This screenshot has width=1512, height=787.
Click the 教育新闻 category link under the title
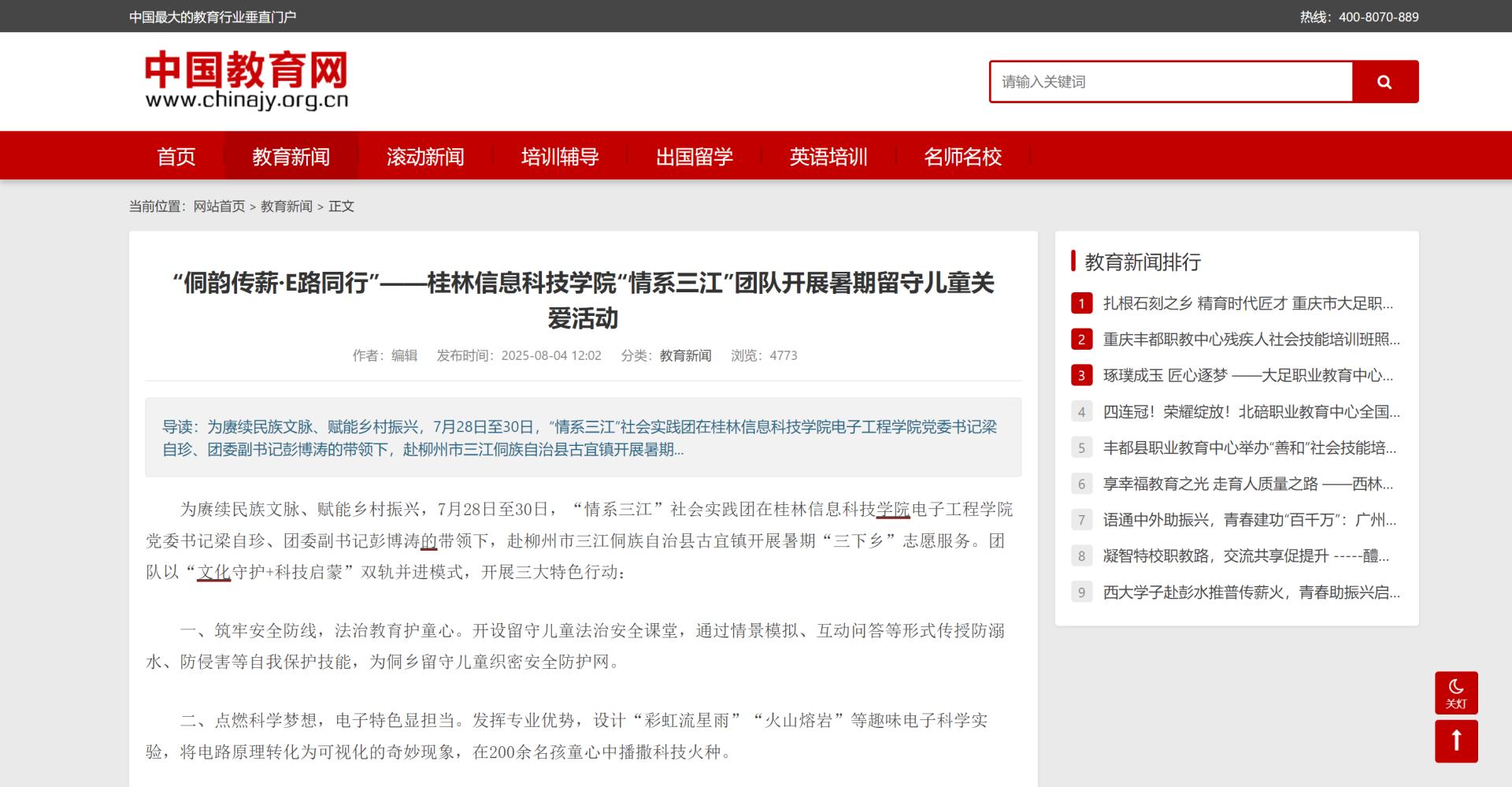685,356
